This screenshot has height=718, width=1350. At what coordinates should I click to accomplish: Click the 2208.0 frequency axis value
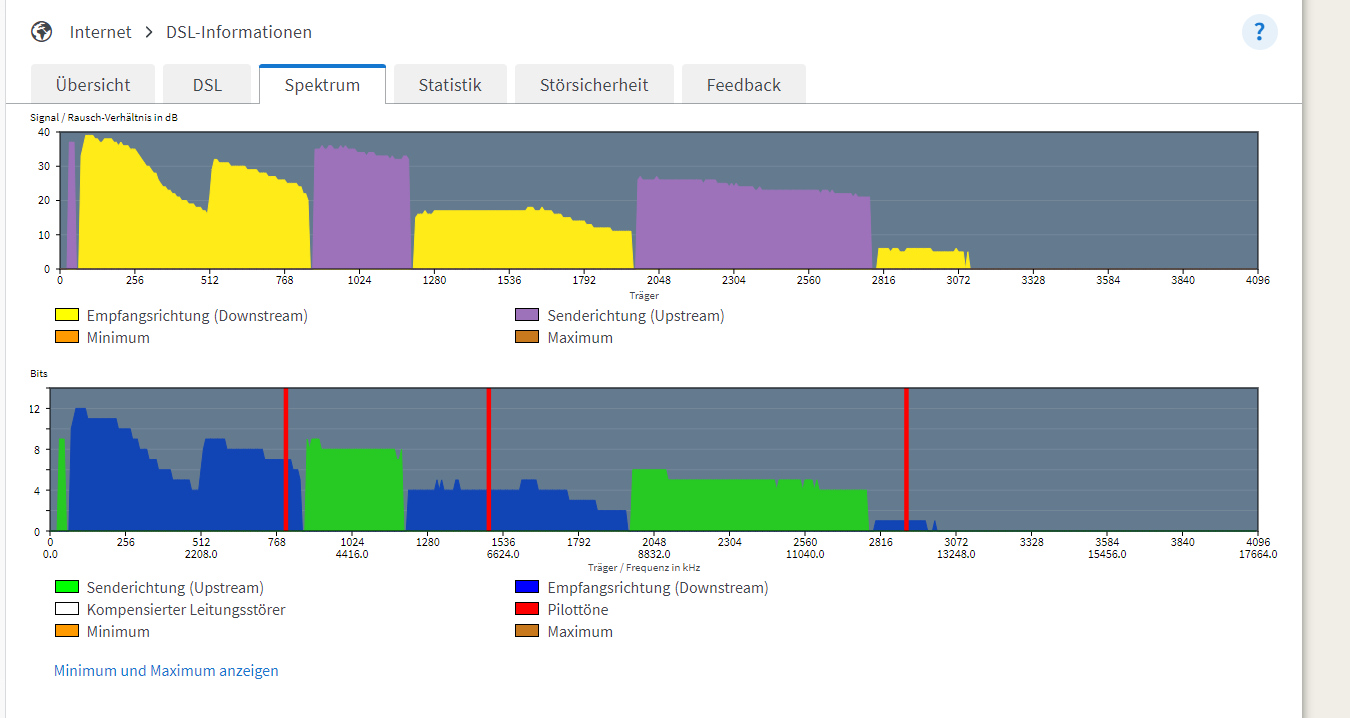(x=201, y=554)
